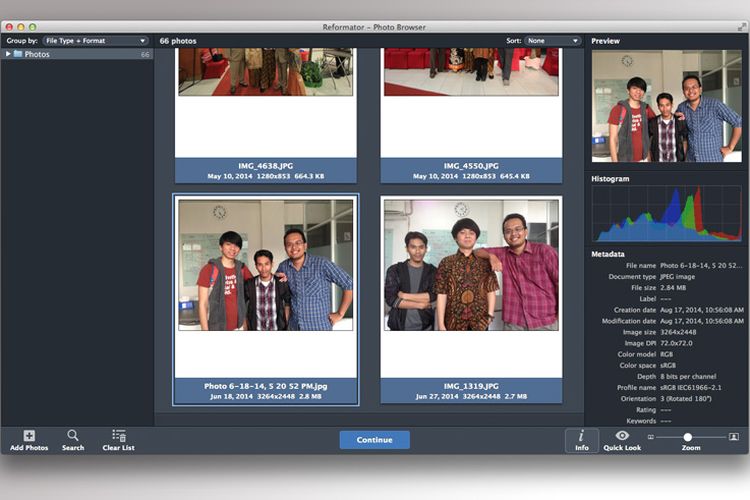Click the full screen arrows icon in title bar
Image resolution: width=750 pixels, height=500 pixels.
(x=742, y=27)
